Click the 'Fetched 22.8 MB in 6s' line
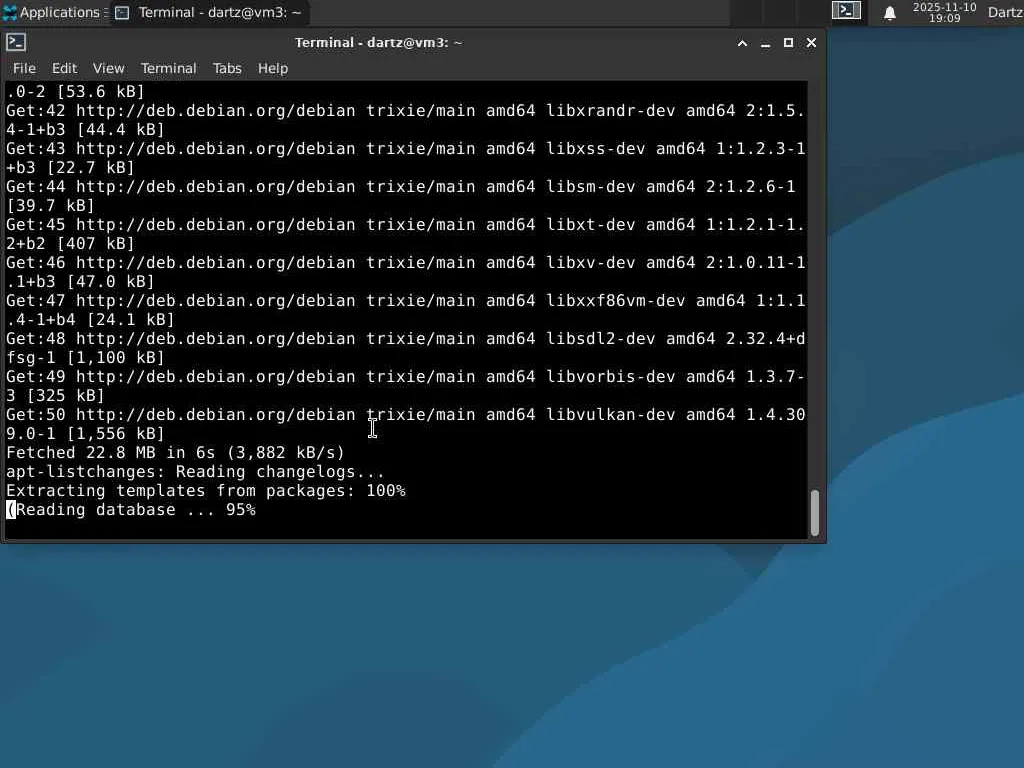 click(x=175, y=453)
